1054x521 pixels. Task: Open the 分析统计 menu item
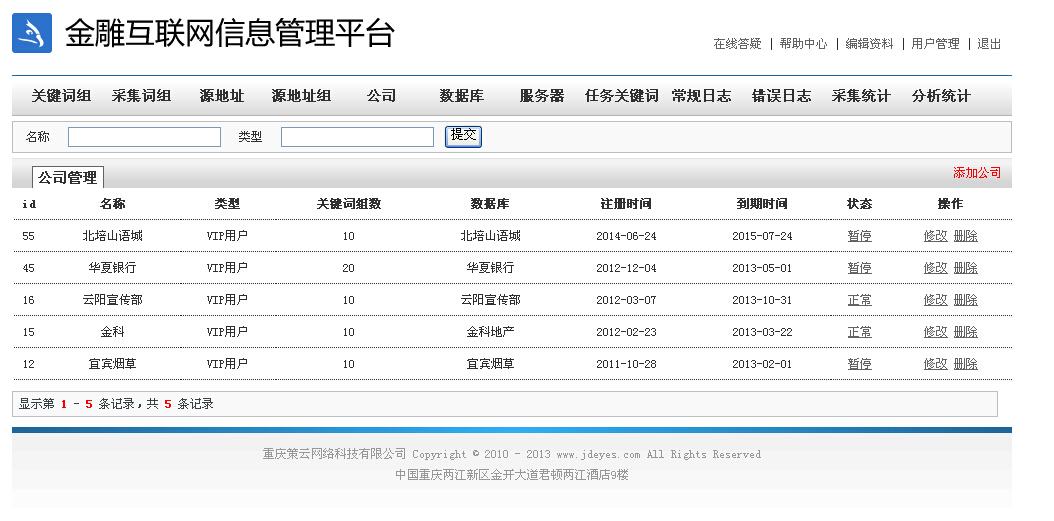(941, 96)
